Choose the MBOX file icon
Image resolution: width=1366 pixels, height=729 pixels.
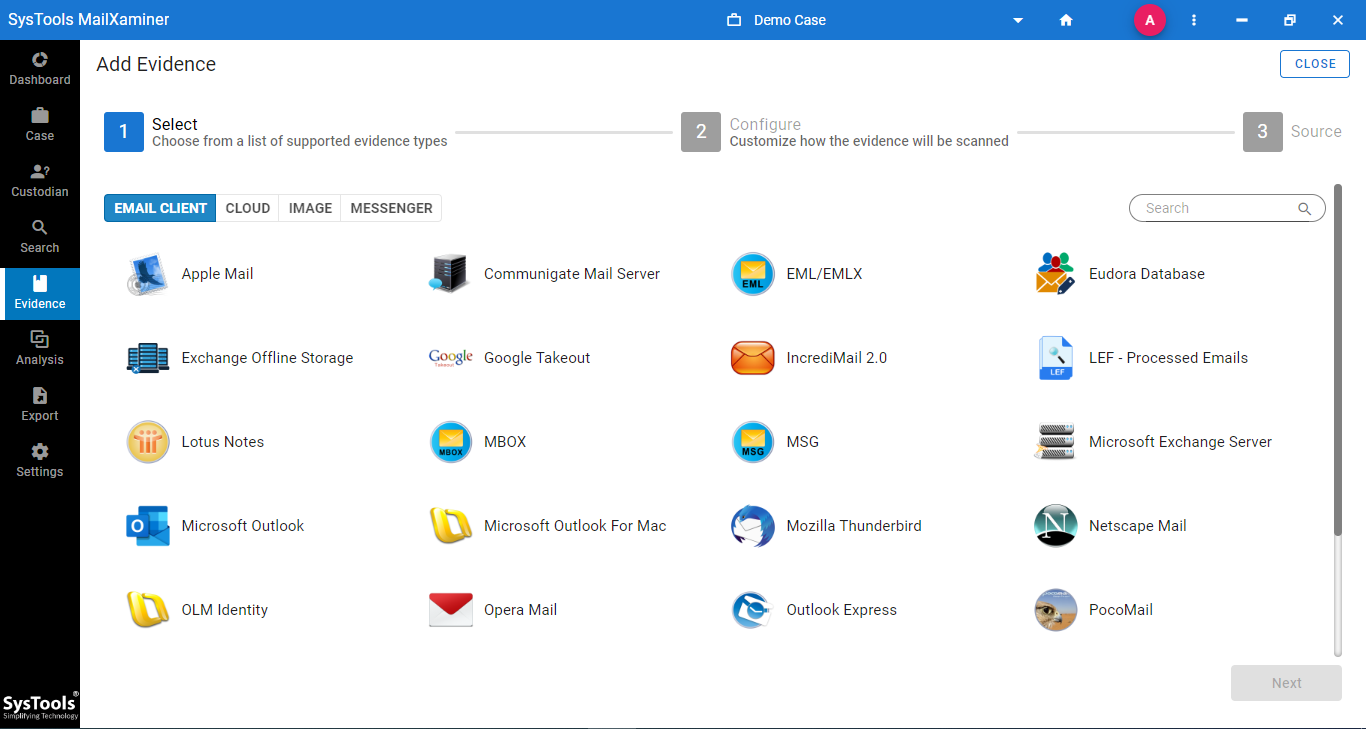(x=450, y=442)
